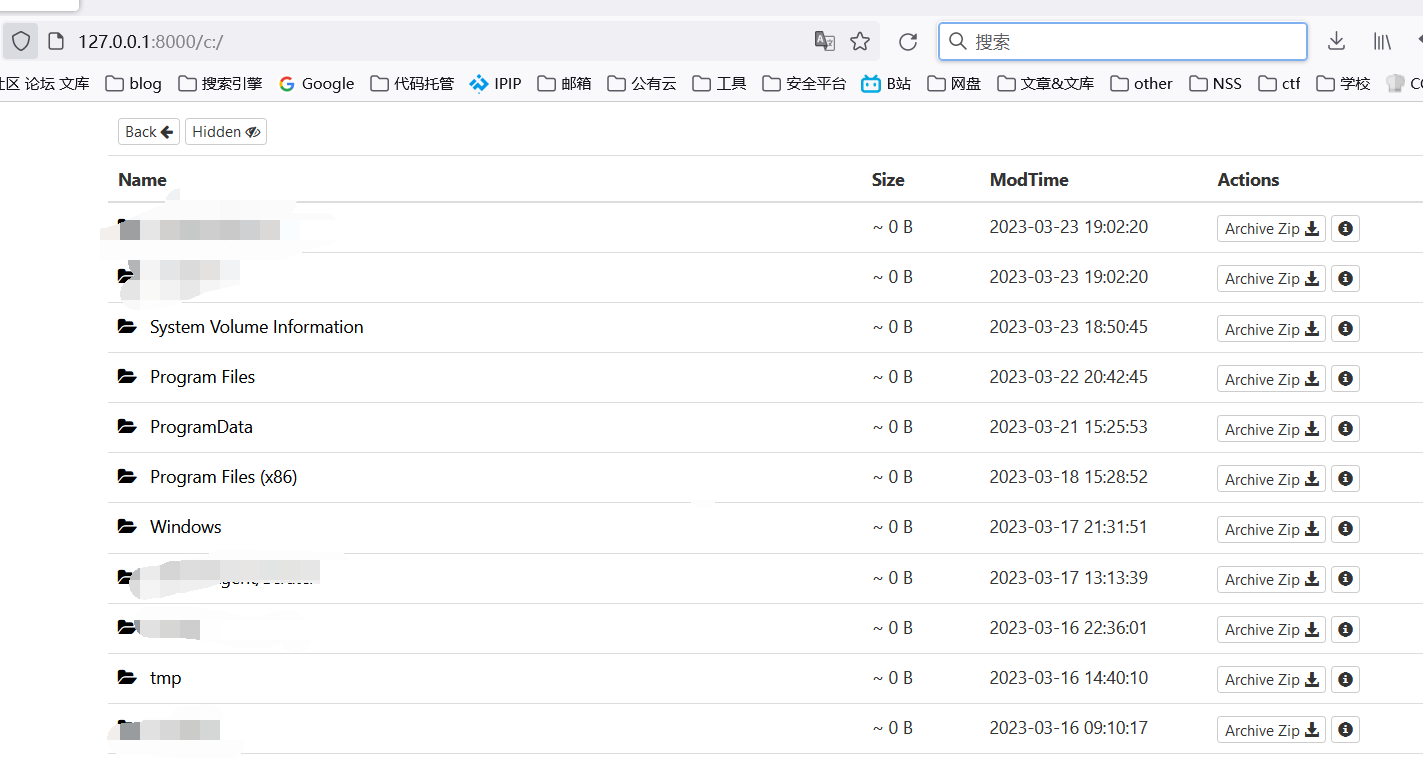Click the Name column header
This screenshot has width=1423, height=766.
pyautogui.click(x=142, y=180)
